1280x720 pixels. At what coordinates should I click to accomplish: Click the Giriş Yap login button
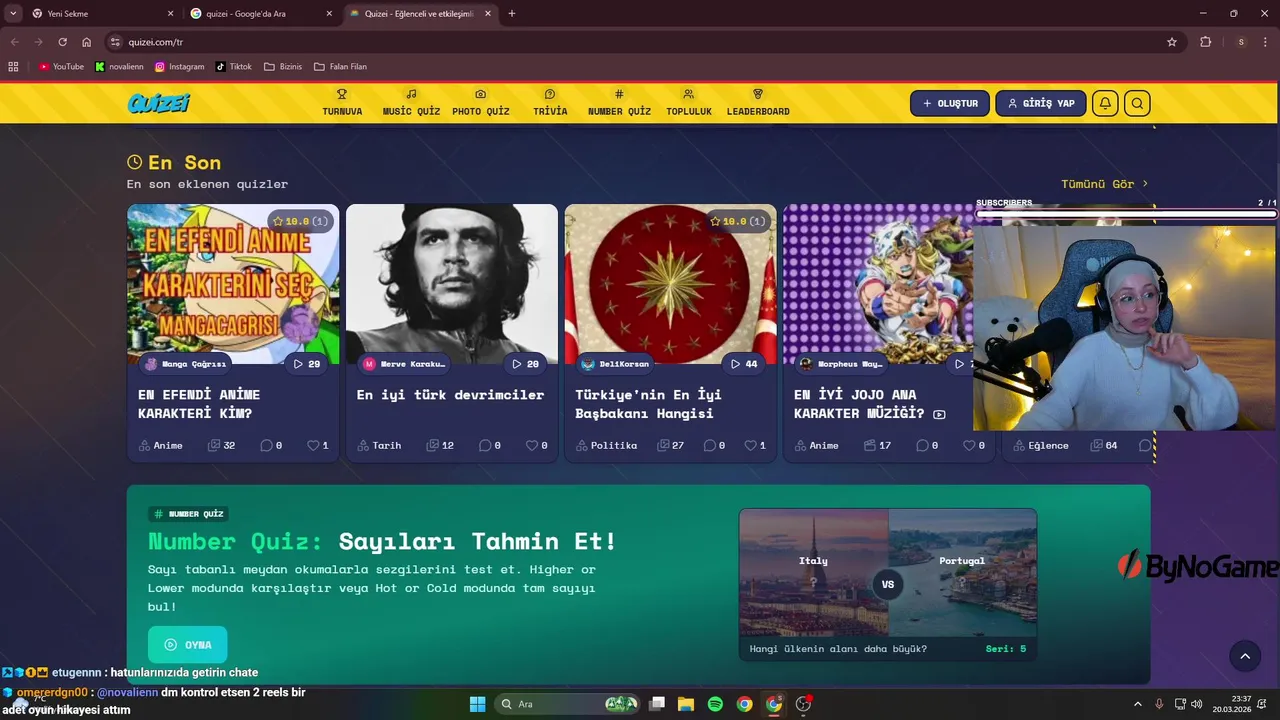[x=1041, y=103]
